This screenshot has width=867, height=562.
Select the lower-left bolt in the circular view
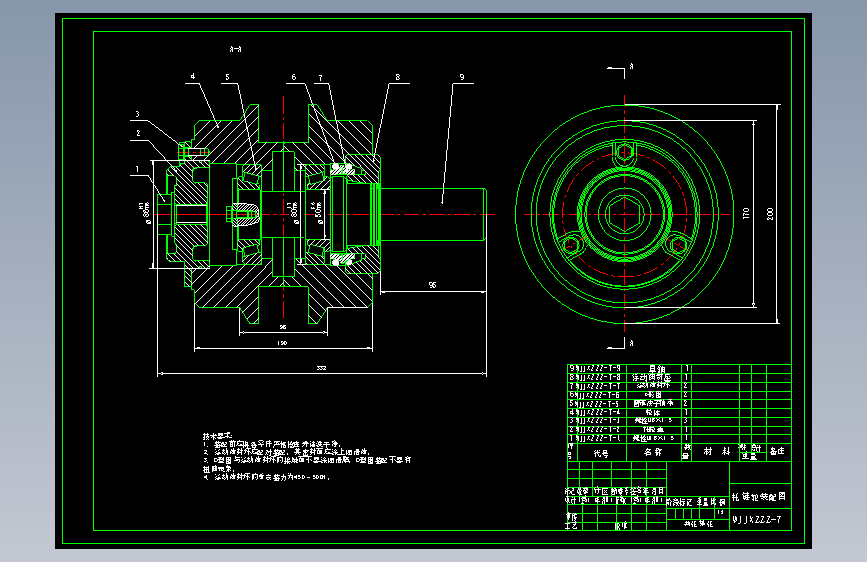[x=572, y=244]
